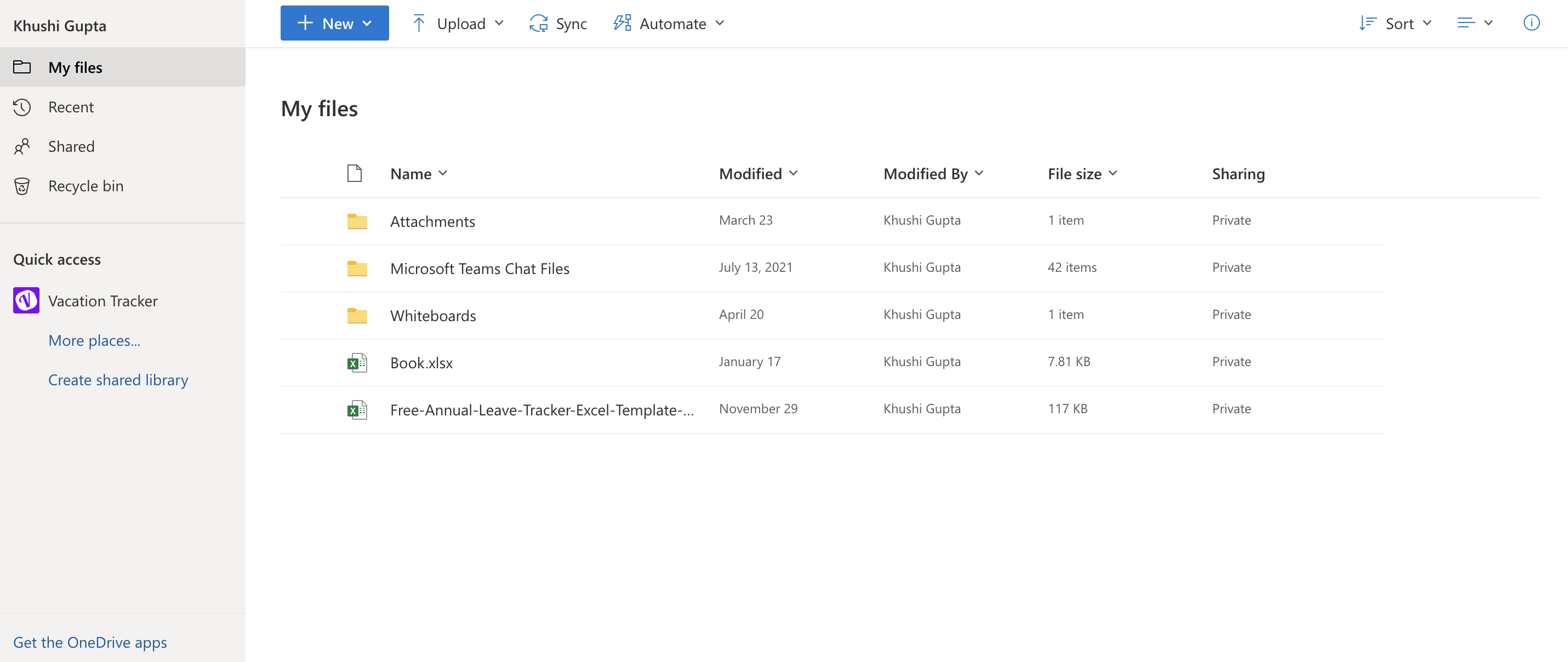The image size is (1568, 662).
Task: Open the Recent files icon
Action: coord(22,106)
